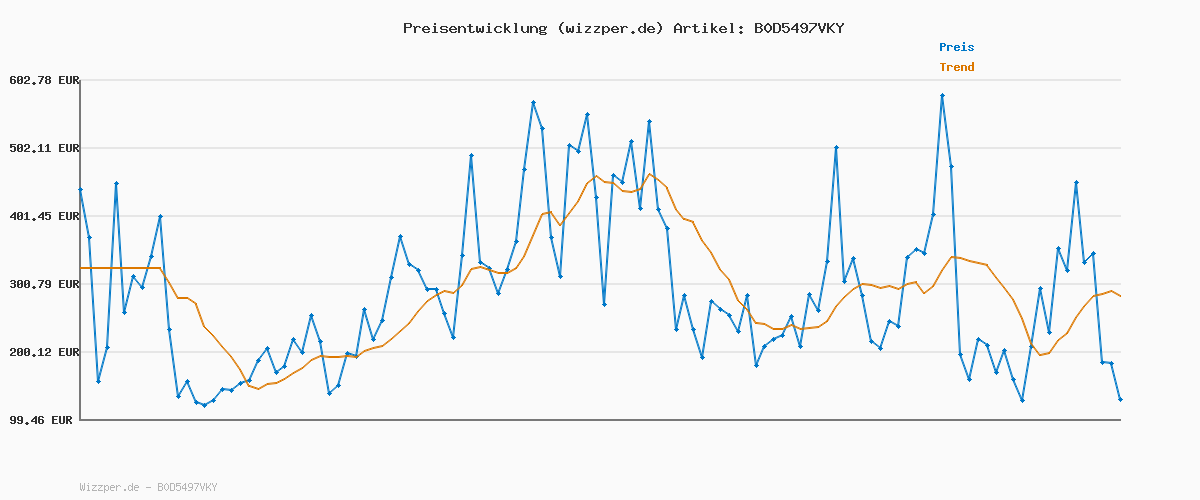The height and width of the screenshot is (500, 1200).
Task: Click the highest blue Preis peak on the chart
Action: click(x=942, y=96)
